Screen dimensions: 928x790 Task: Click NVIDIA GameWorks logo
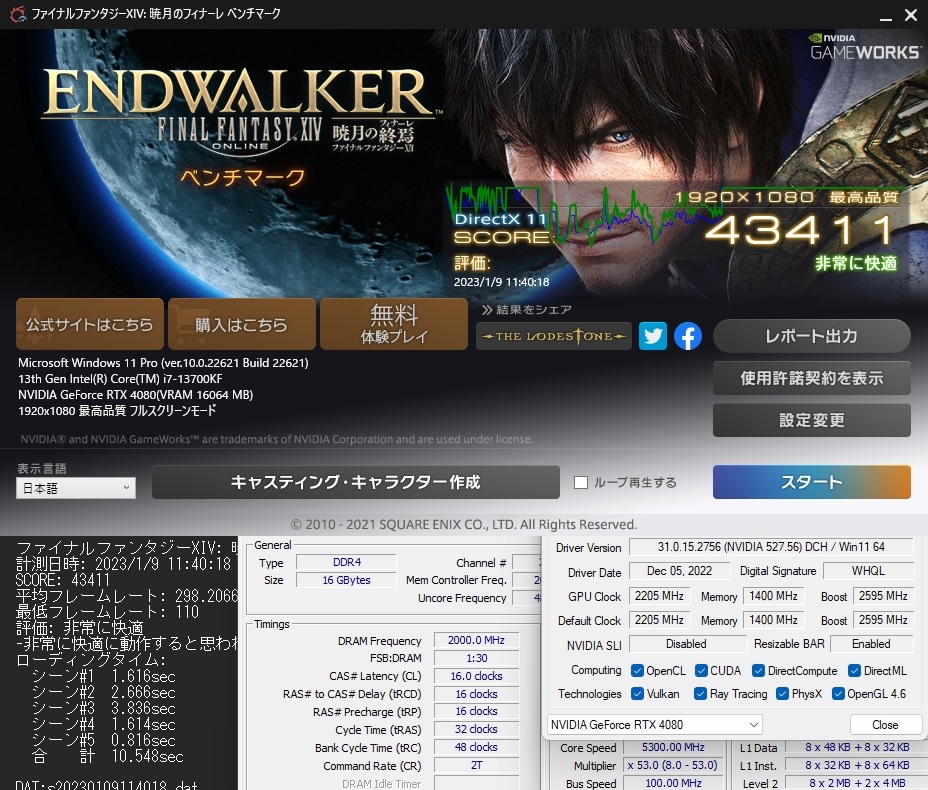click(865, 47)
